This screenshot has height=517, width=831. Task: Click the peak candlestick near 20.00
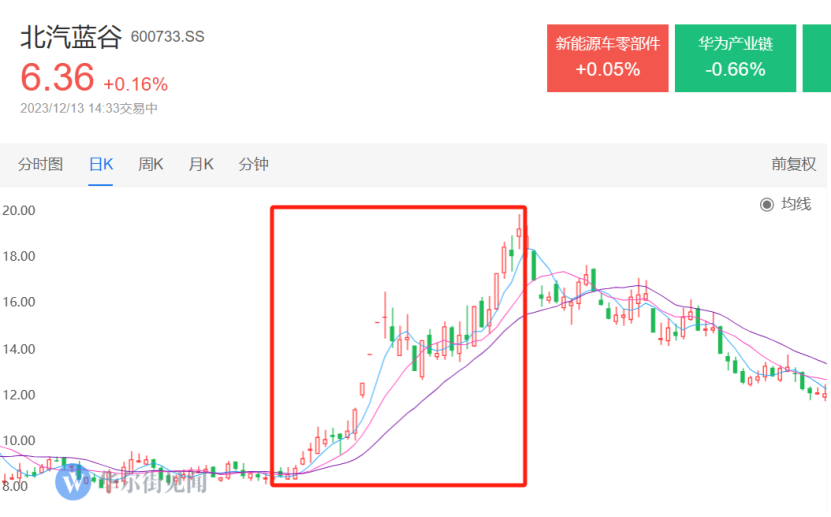519,231
